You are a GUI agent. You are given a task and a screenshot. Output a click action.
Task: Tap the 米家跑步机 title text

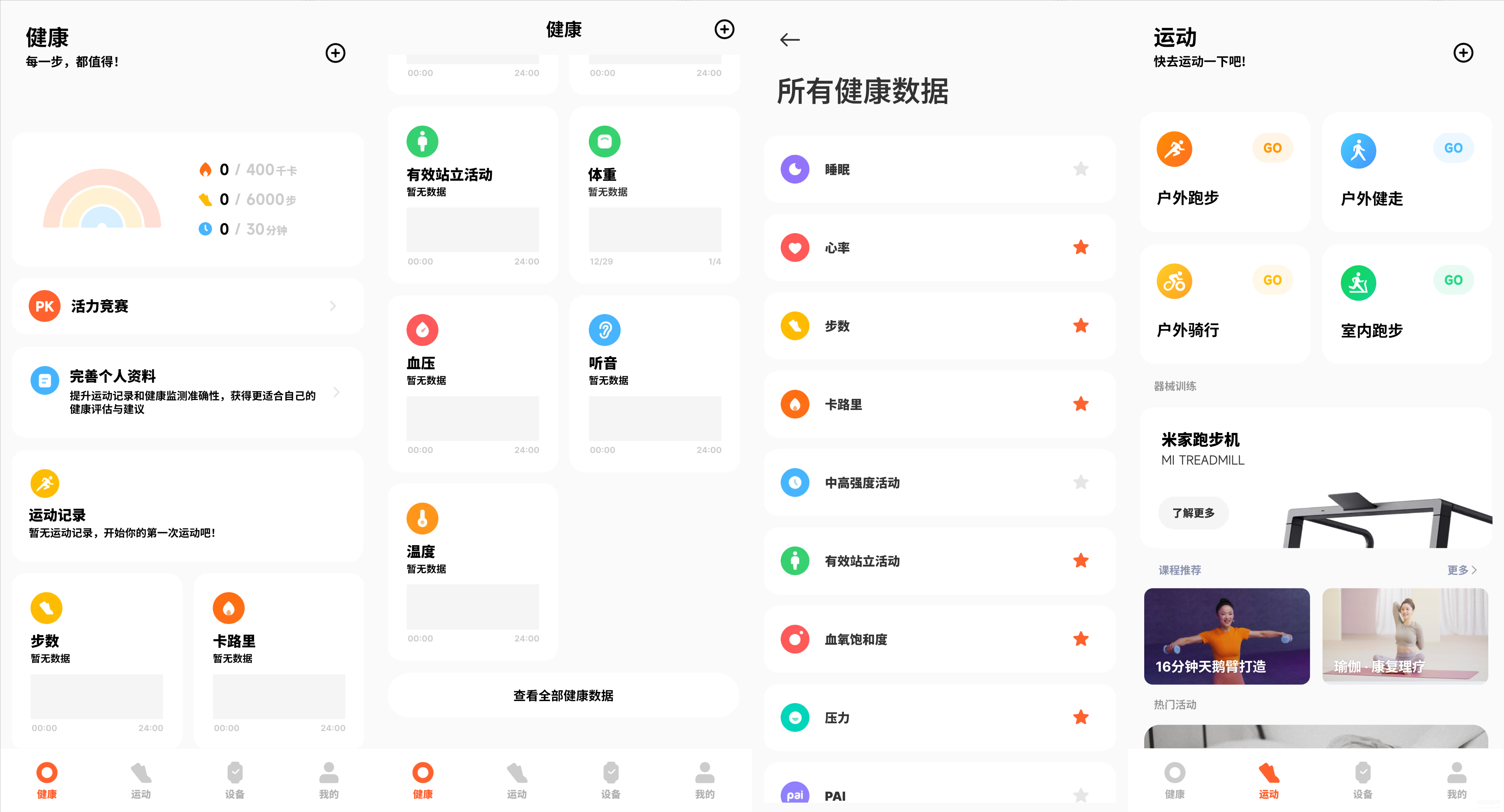(x=1200, y=440)
